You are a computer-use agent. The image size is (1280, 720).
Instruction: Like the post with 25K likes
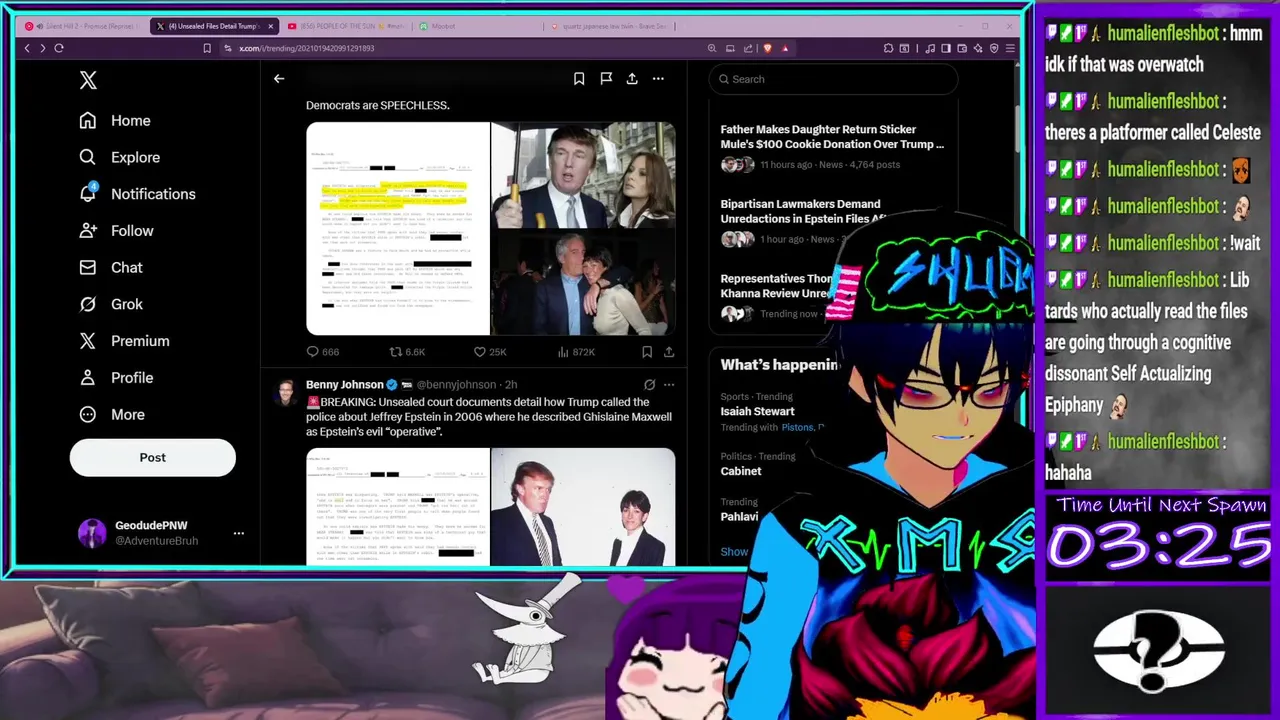[x=490, y=352]
